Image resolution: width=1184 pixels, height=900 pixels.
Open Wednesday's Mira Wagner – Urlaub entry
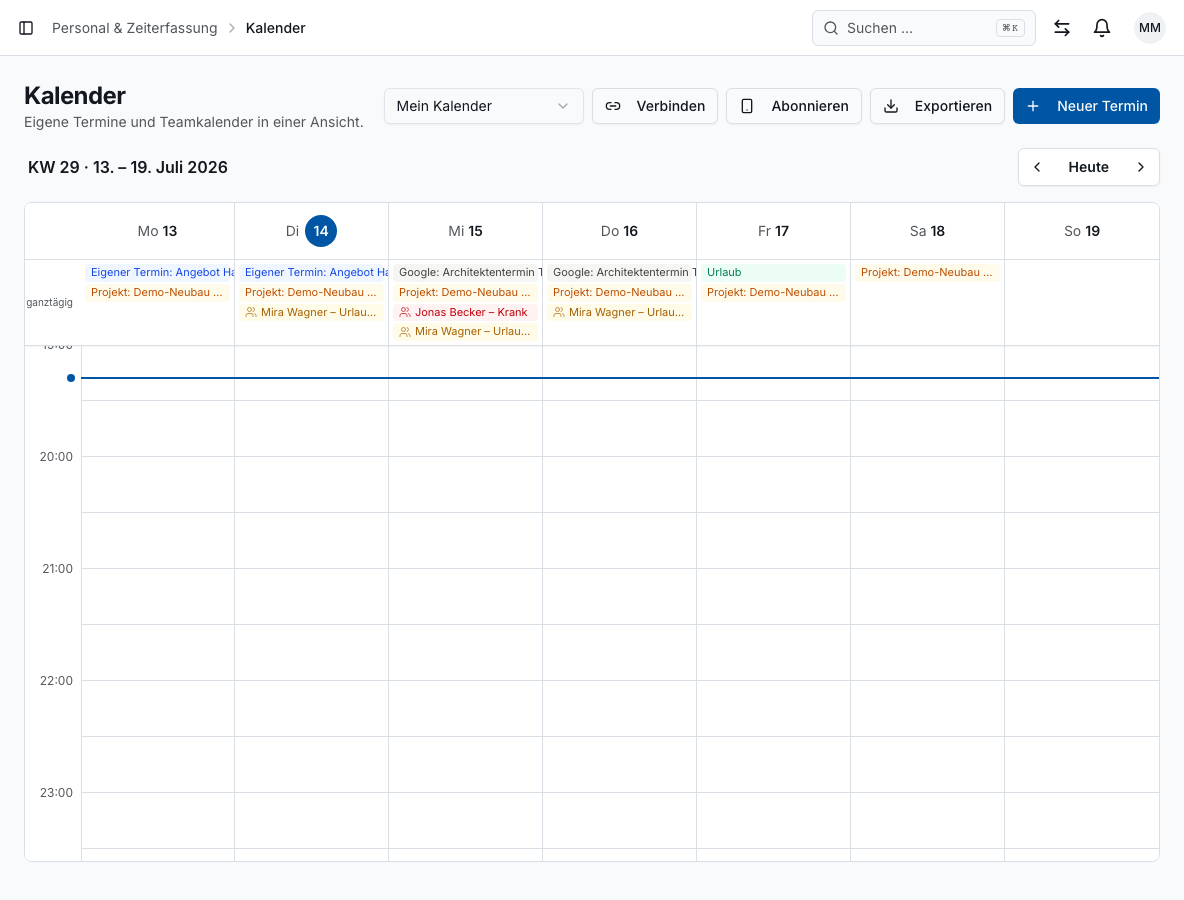(x=465, y=331)
